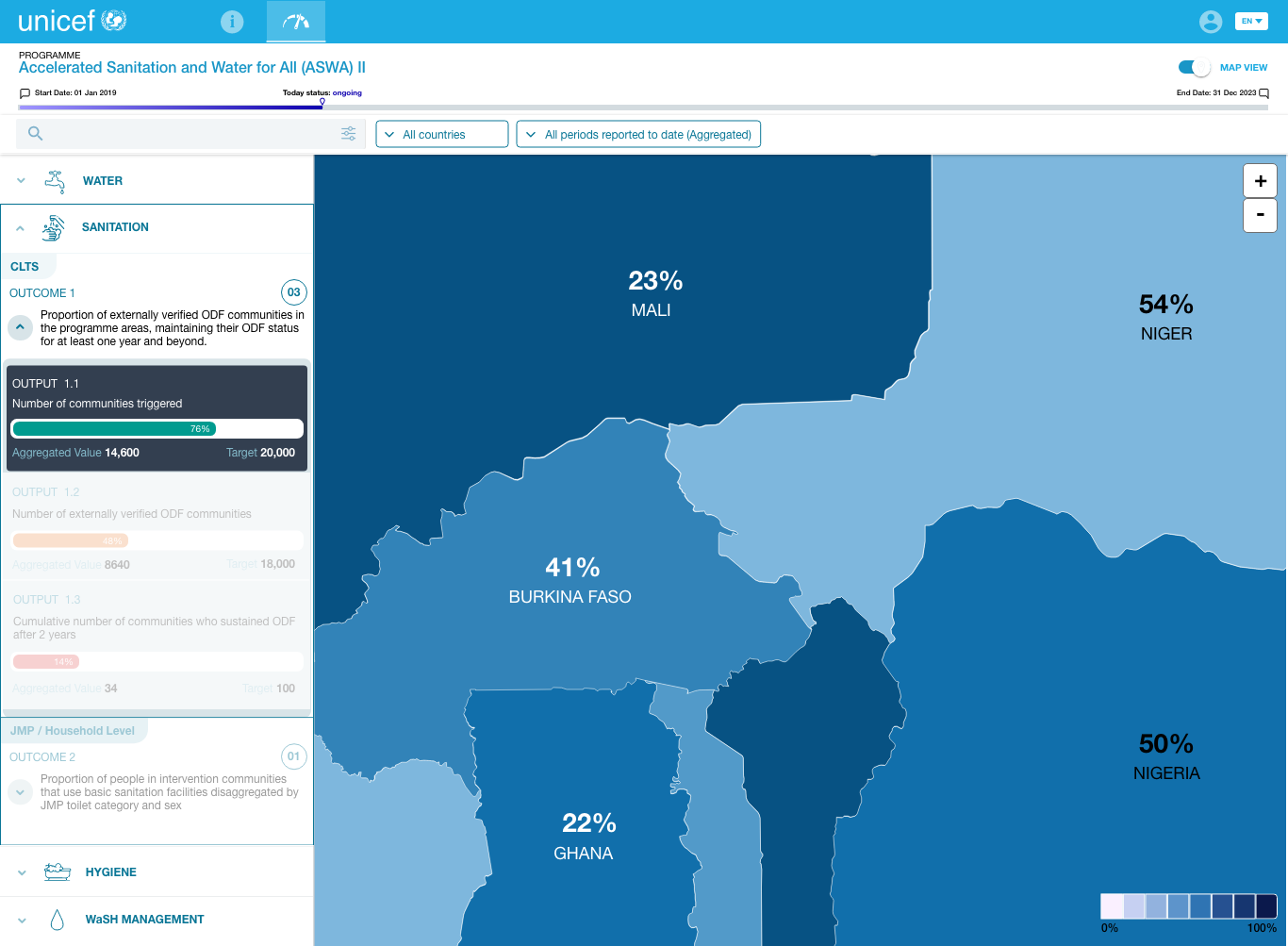Viewport: 1288px width, 946px height.
Task: Expand Outcome 2 with its round chevron
Action: (x=20, y=792)
